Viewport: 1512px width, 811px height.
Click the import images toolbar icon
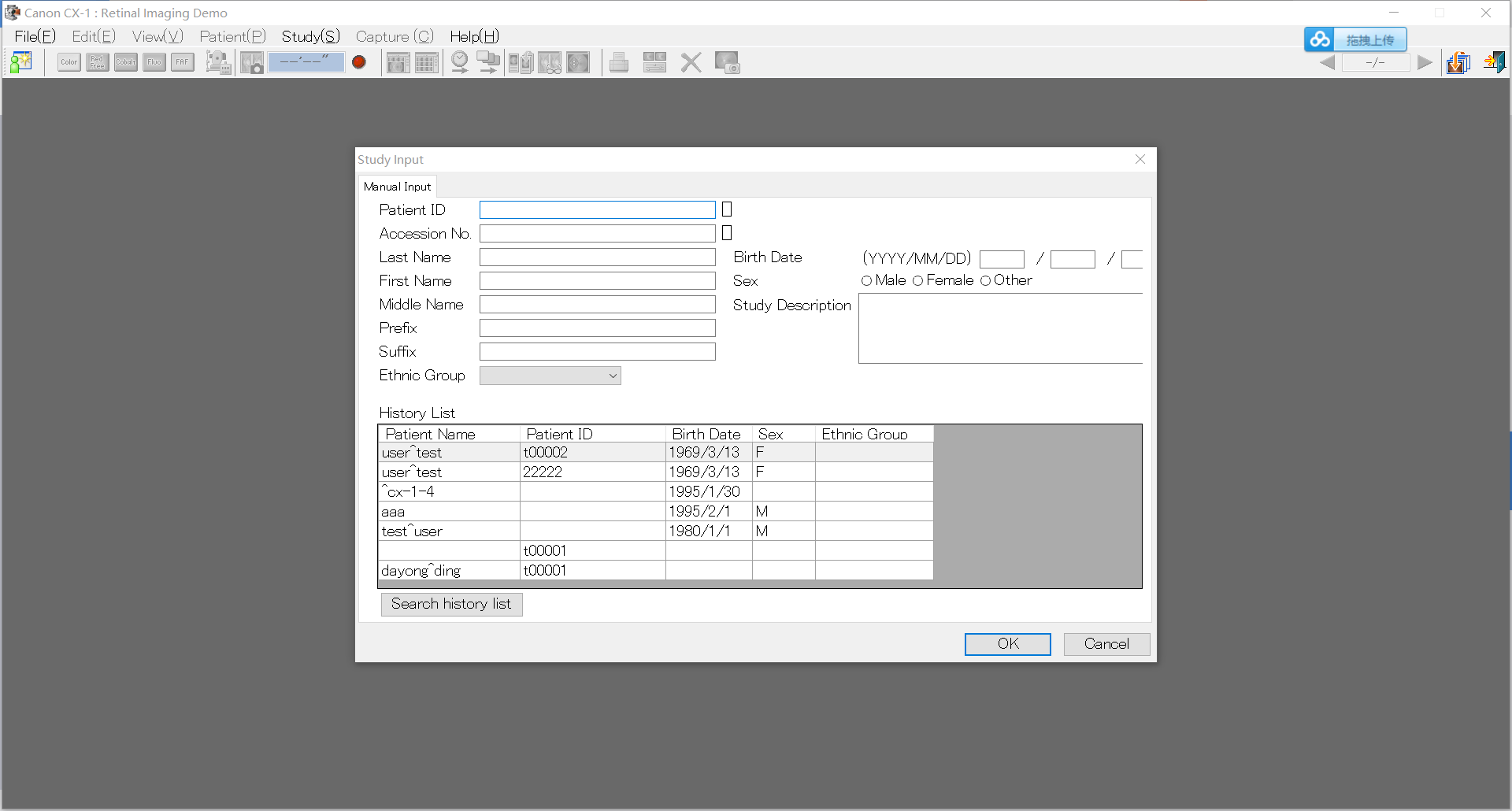1459,62
